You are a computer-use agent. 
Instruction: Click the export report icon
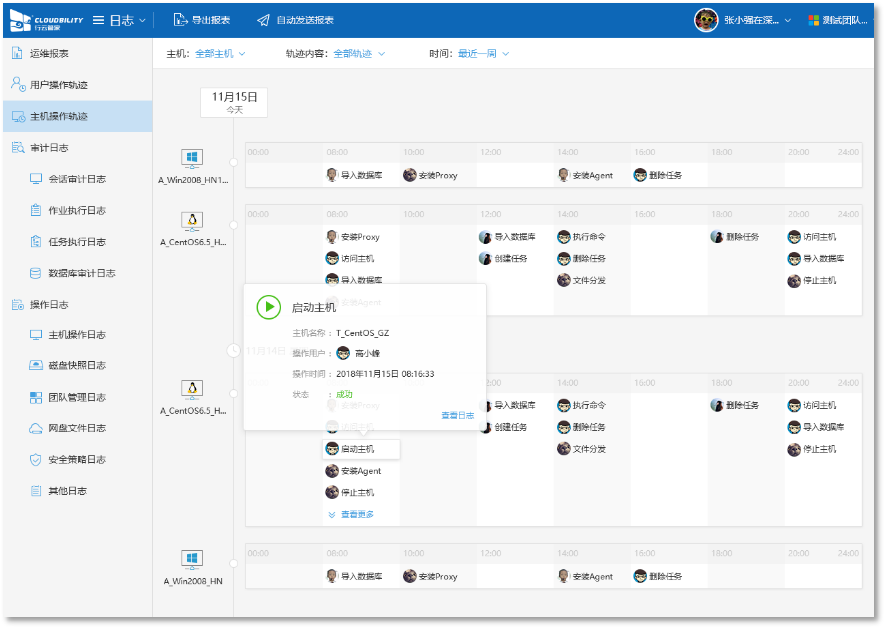pos(180,20)
